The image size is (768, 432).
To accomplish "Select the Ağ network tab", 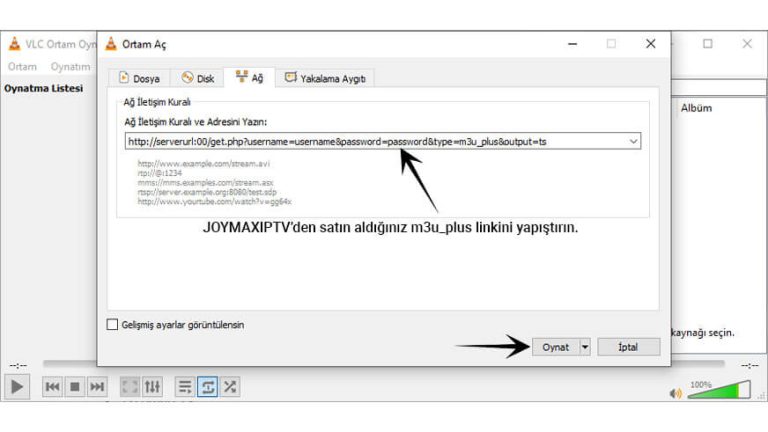I will [x=249, y=77].
